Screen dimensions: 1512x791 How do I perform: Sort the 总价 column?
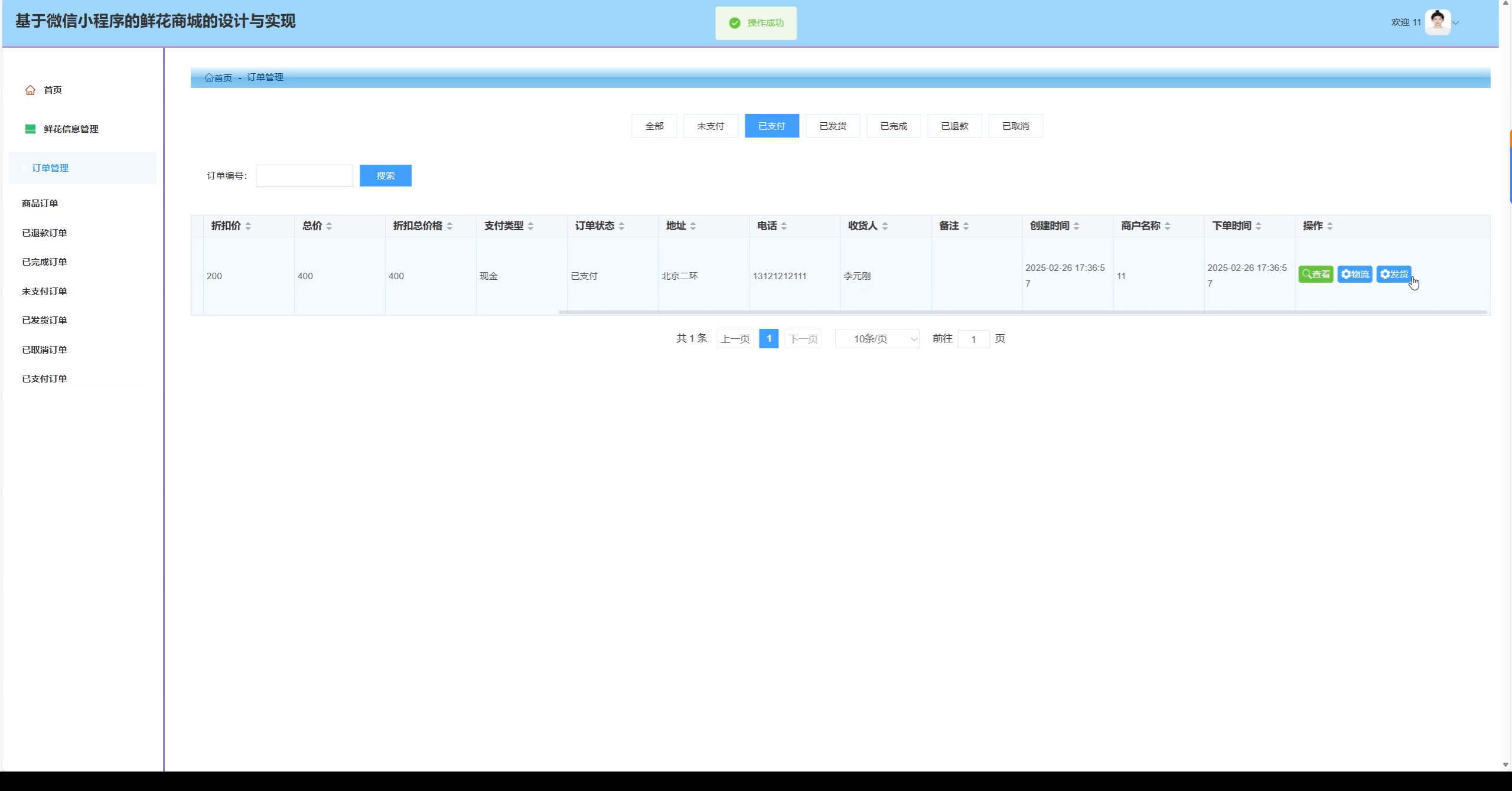click(329, 226)
